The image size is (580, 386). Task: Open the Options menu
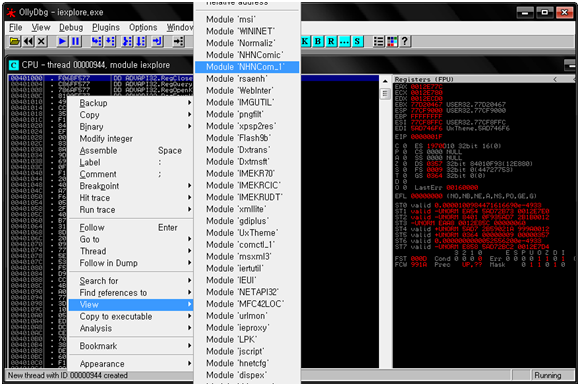tap(143, 27)
